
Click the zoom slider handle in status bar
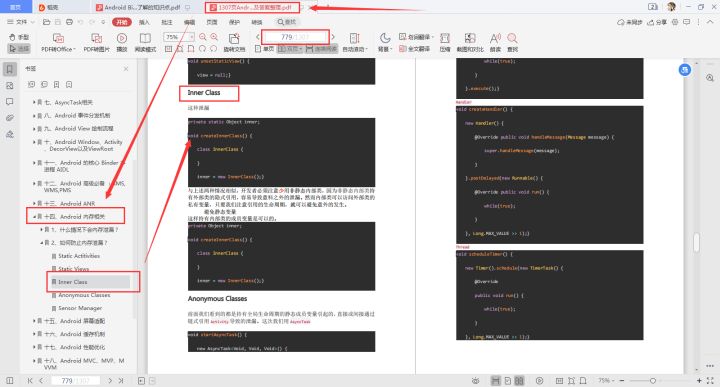[652, 381]
